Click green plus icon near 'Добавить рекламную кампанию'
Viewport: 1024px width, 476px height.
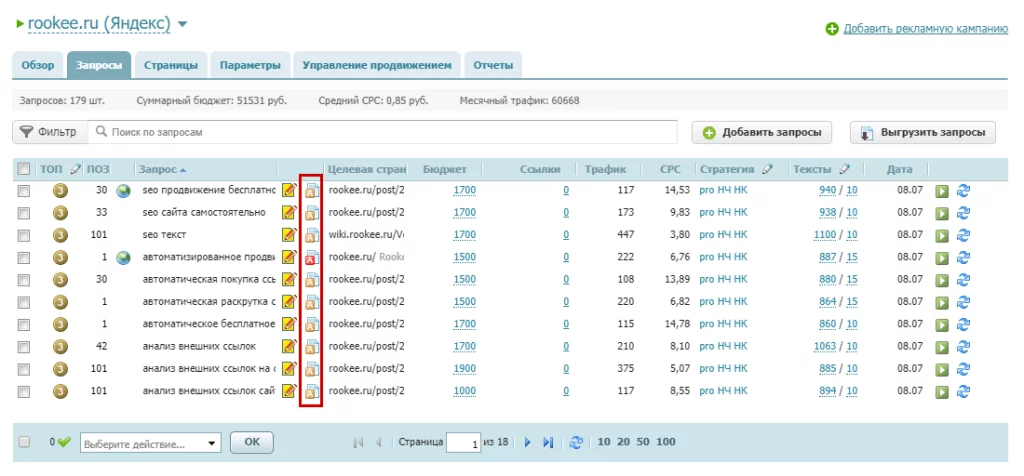coord(831,29)
